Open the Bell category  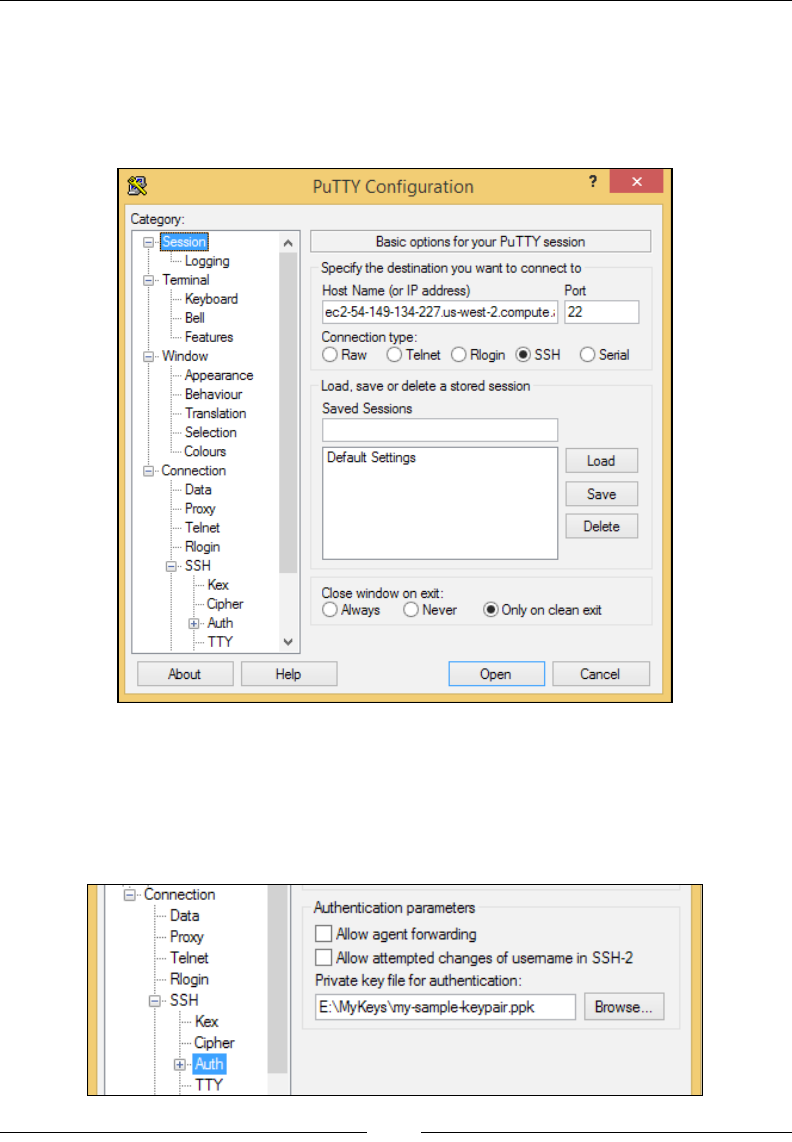pyautogui.click(x=195, y=318)
